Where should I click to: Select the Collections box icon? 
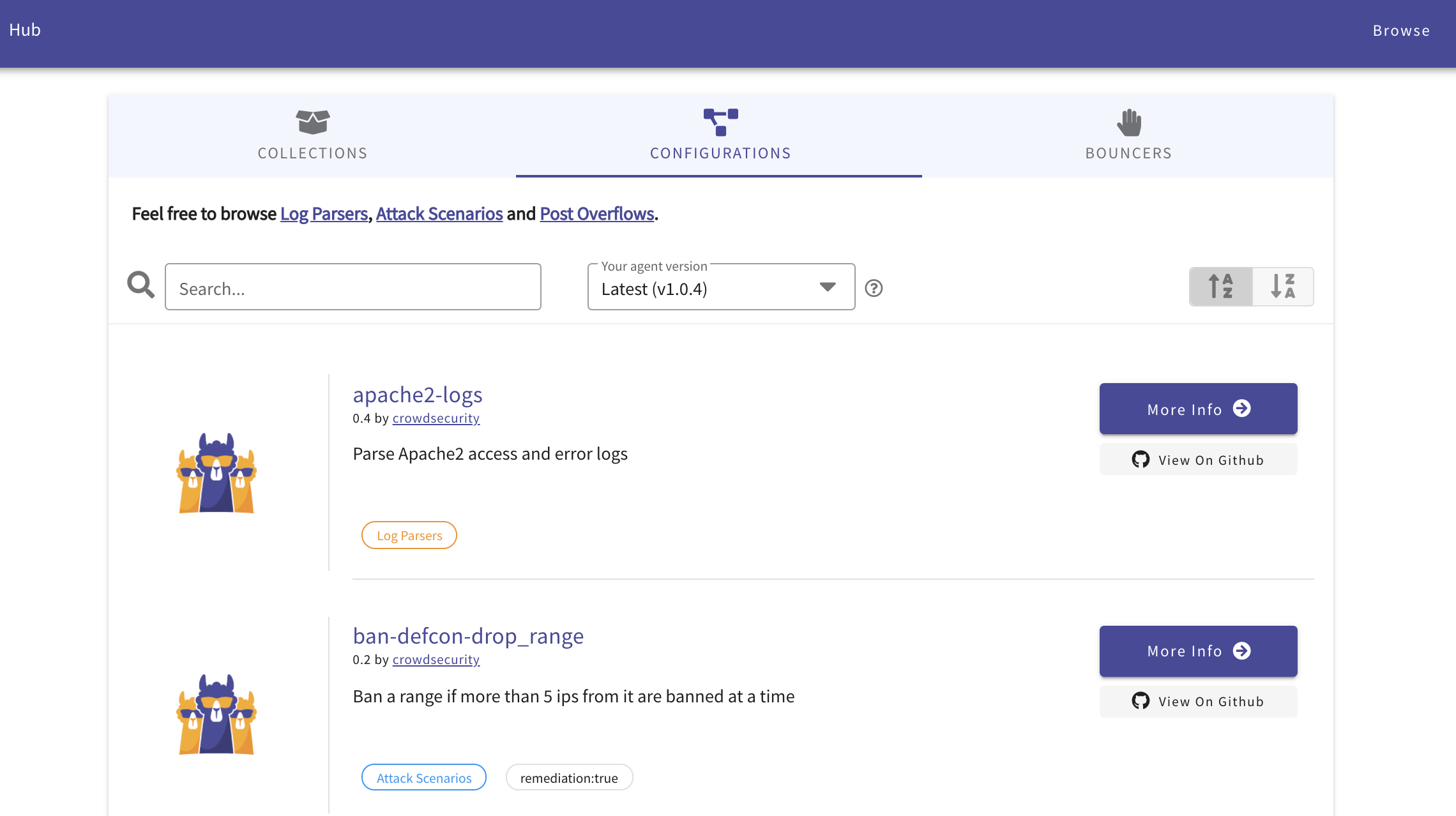[312, 123]
